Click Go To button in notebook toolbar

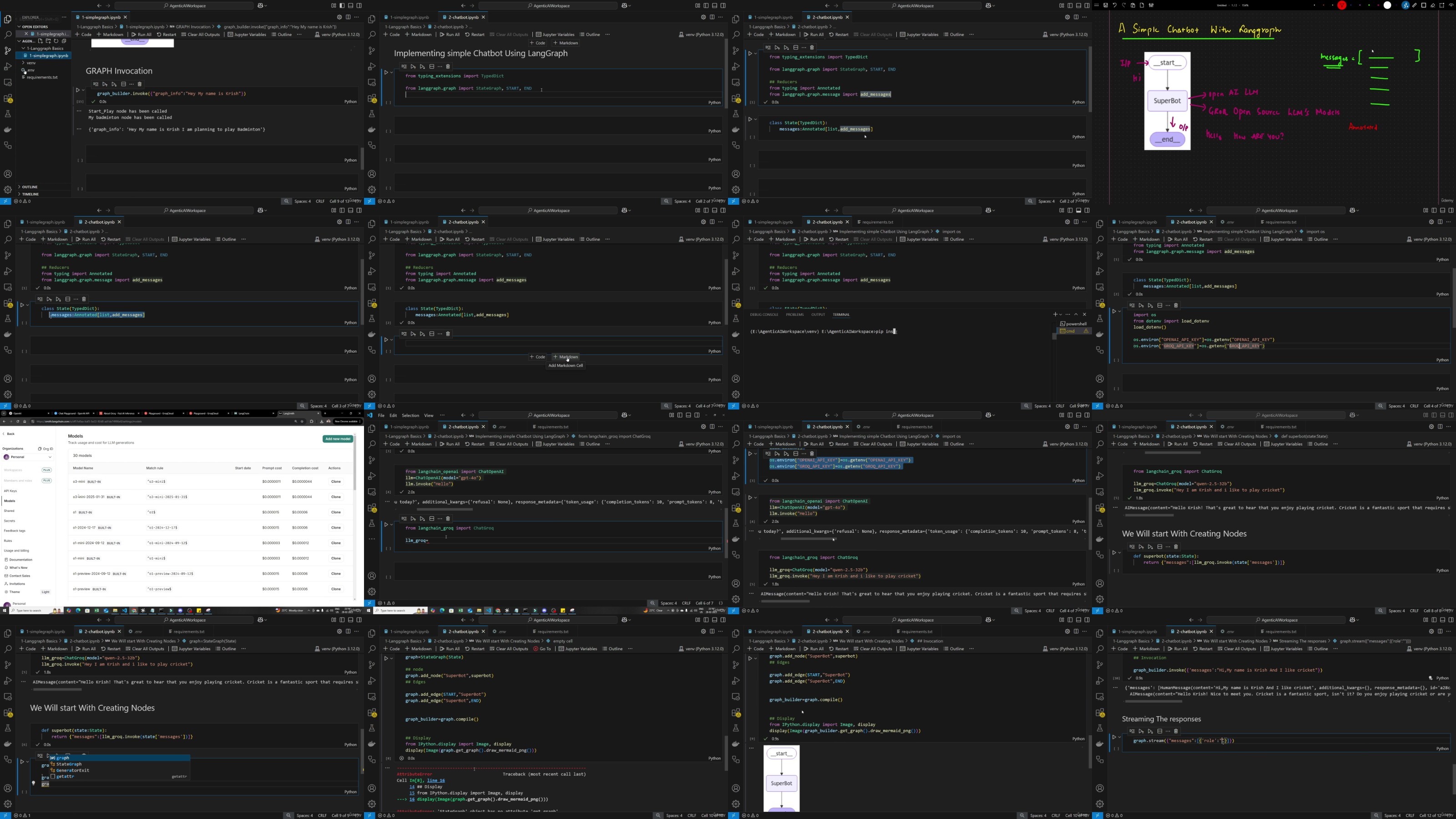coord(542,649)
